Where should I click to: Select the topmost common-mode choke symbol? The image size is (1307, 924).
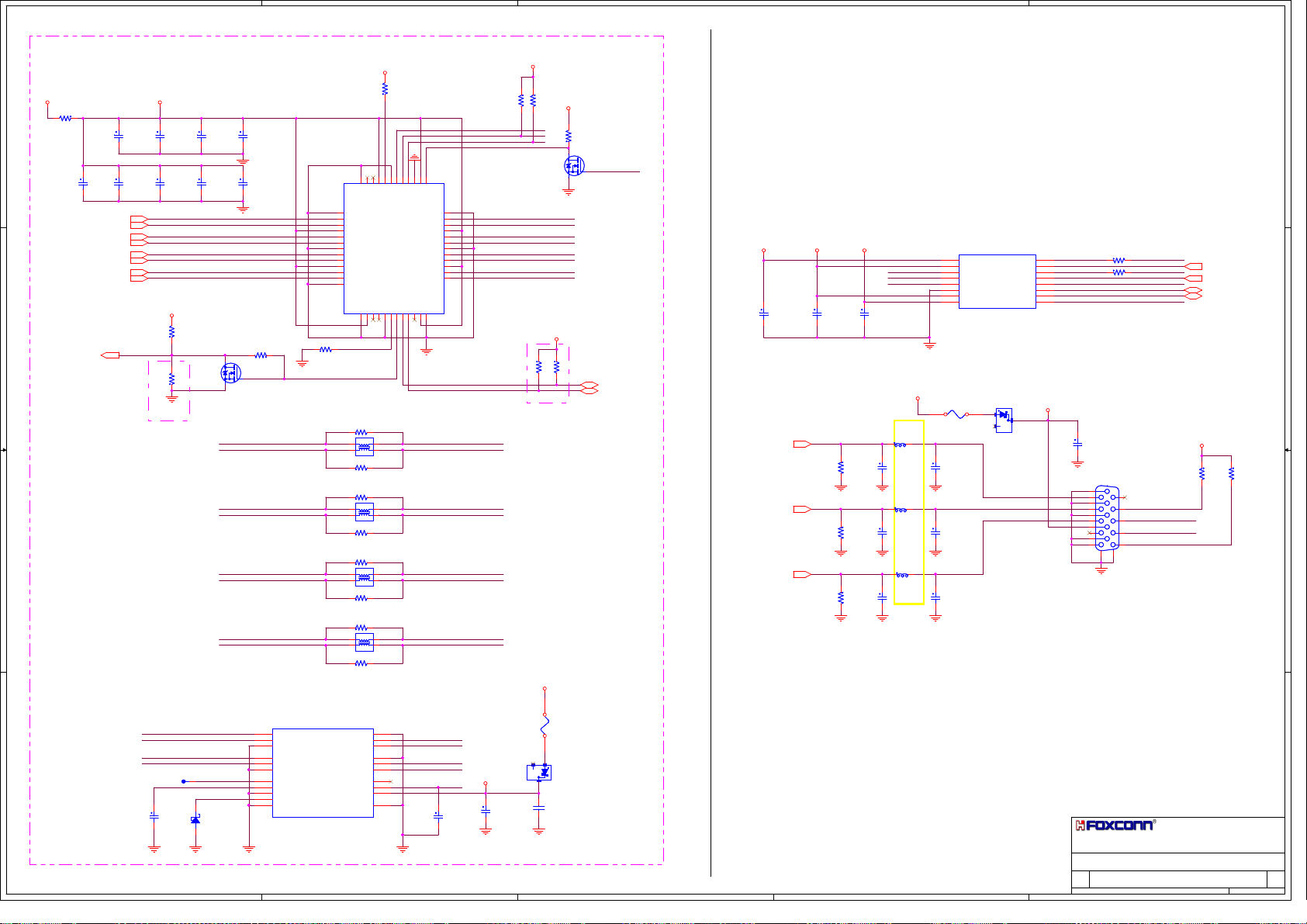click(x=365, y=447)
